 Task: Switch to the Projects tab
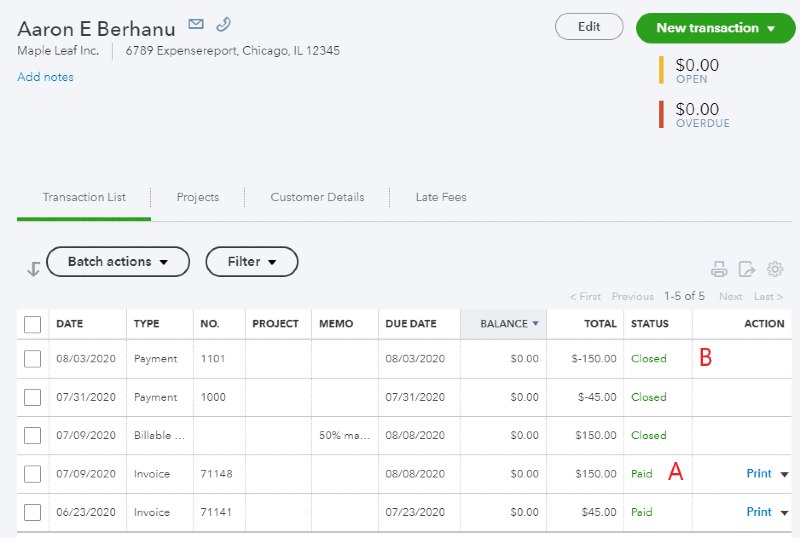(197, 197)
